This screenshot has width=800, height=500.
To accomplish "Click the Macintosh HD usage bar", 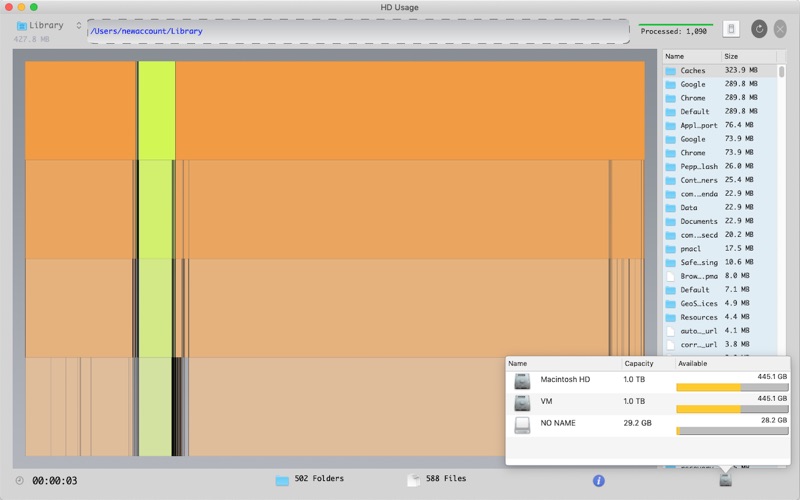I will [732, 388].
